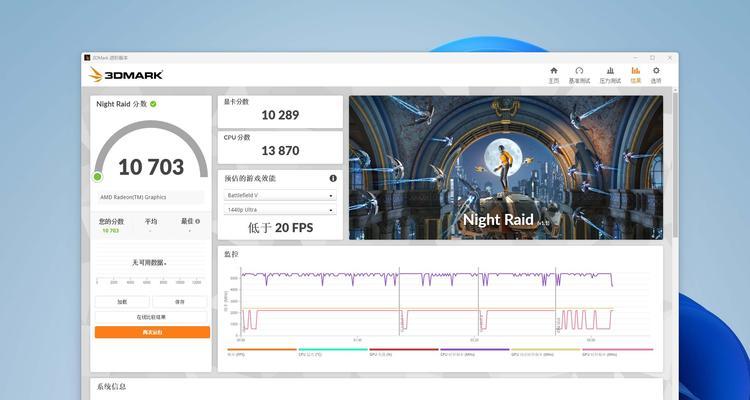The height and width of the screenshot is (400, 750).
Task: Close the 3DMark window
Action: 670,57
